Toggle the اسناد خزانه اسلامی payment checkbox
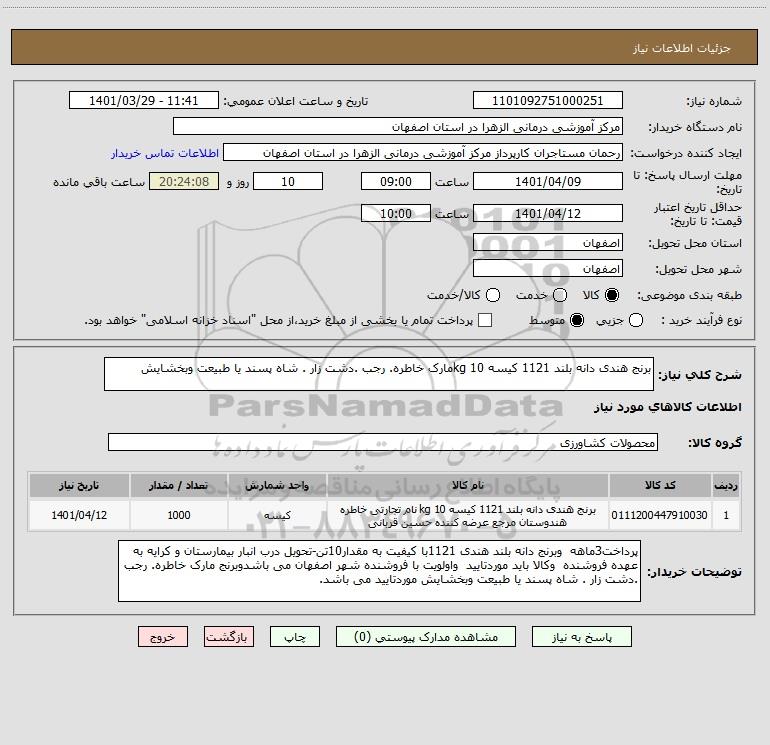770x745 pixels. (x=485, y=320)
